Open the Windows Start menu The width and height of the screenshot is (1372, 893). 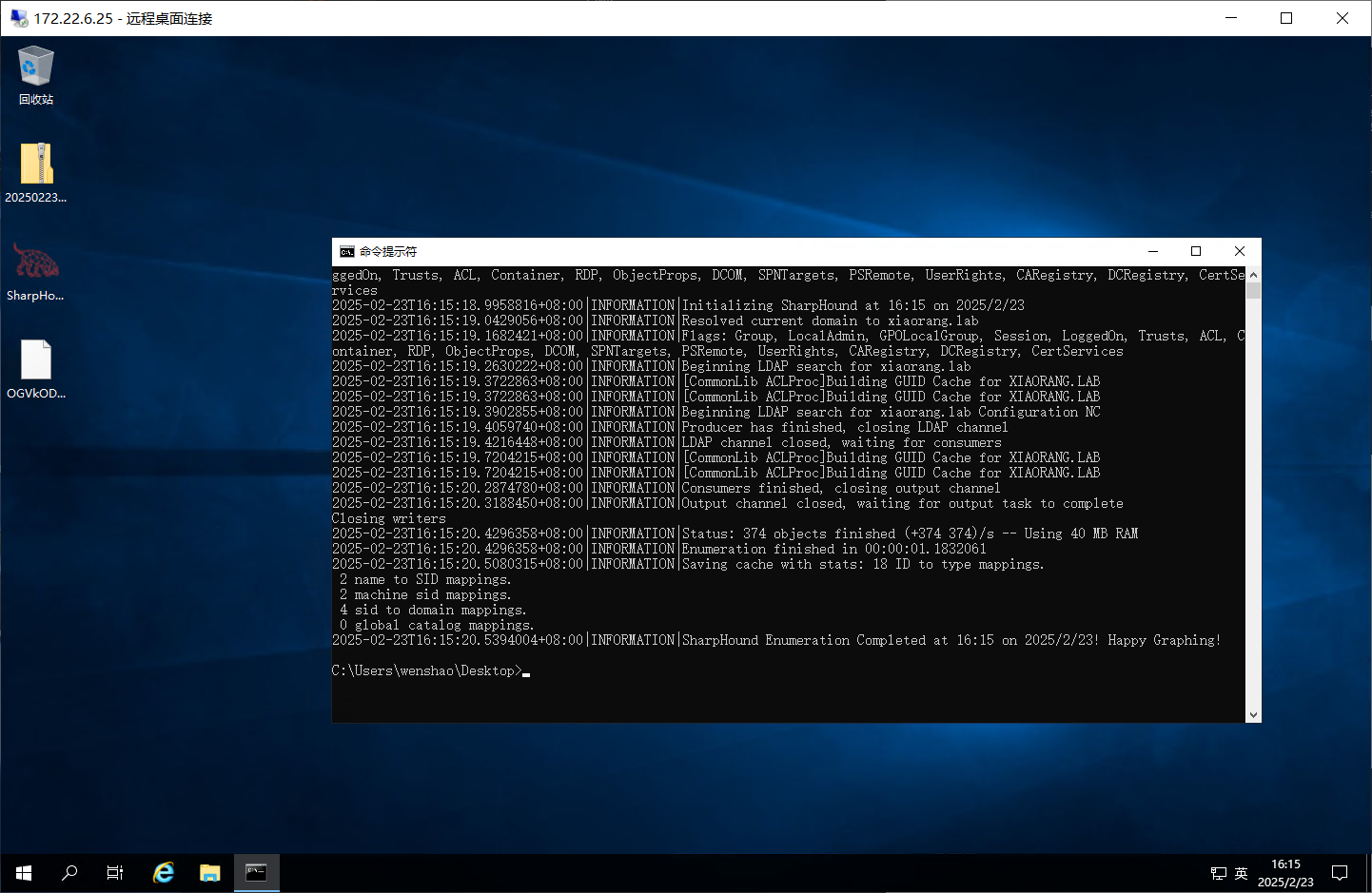[x=24, y=872]
